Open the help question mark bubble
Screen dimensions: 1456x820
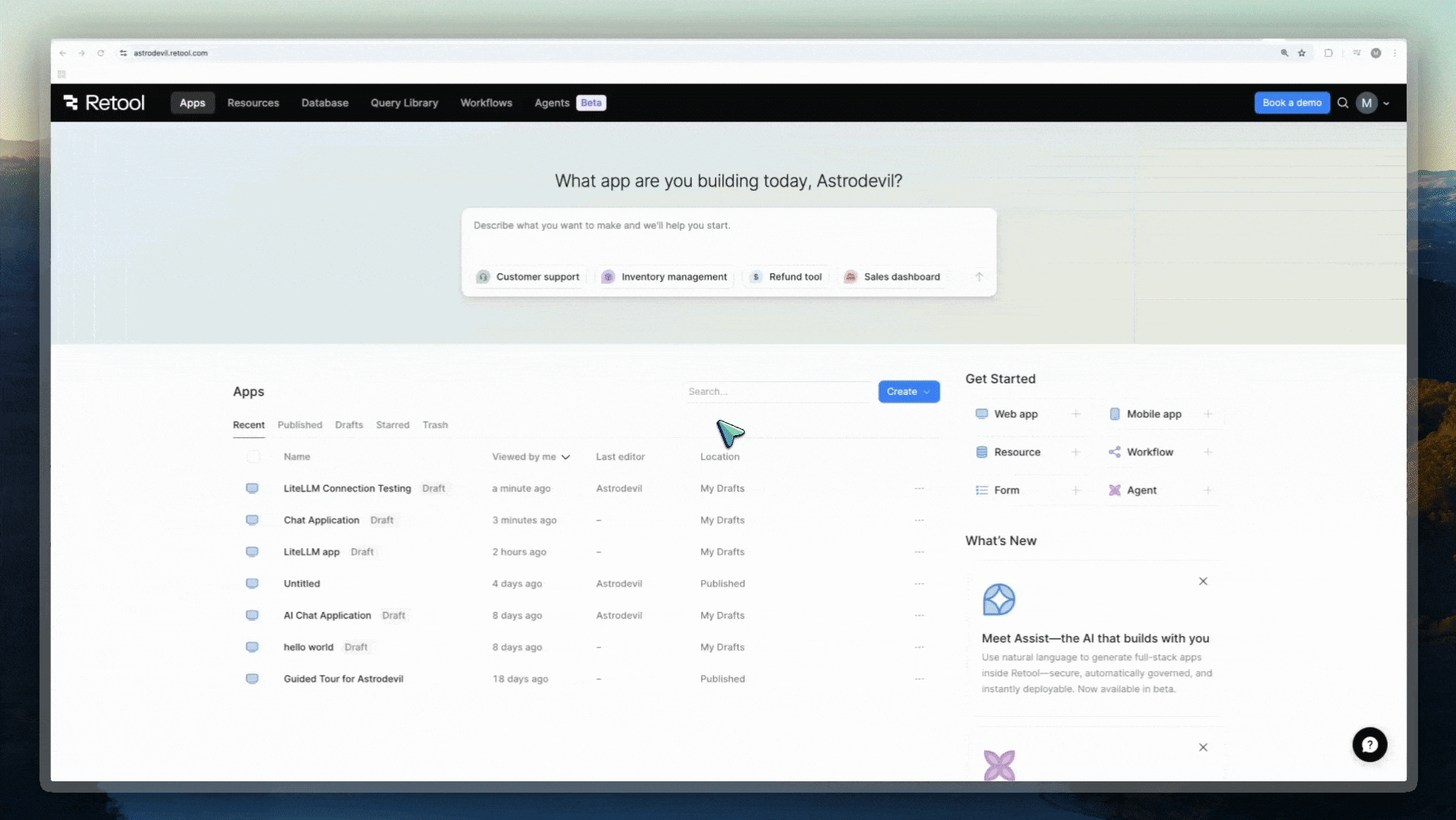[1369, 745]
